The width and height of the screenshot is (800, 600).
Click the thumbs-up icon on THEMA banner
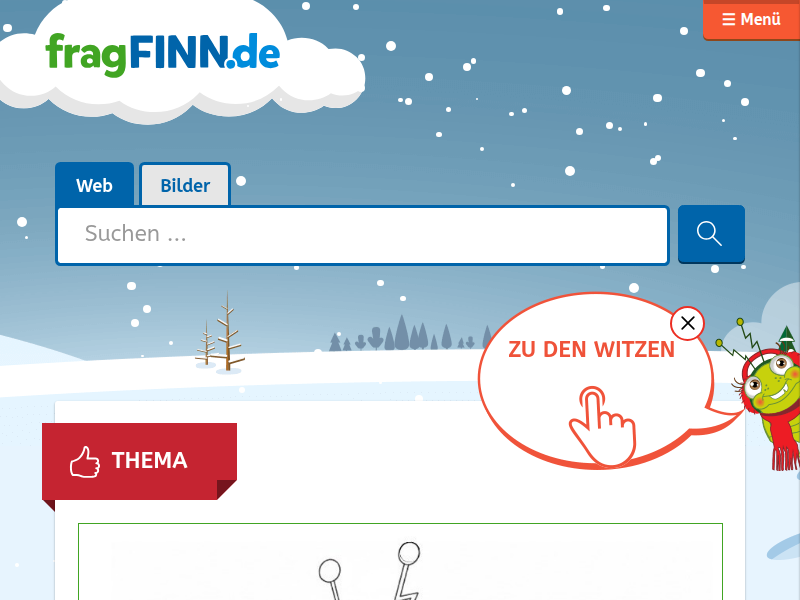point(85,462)
